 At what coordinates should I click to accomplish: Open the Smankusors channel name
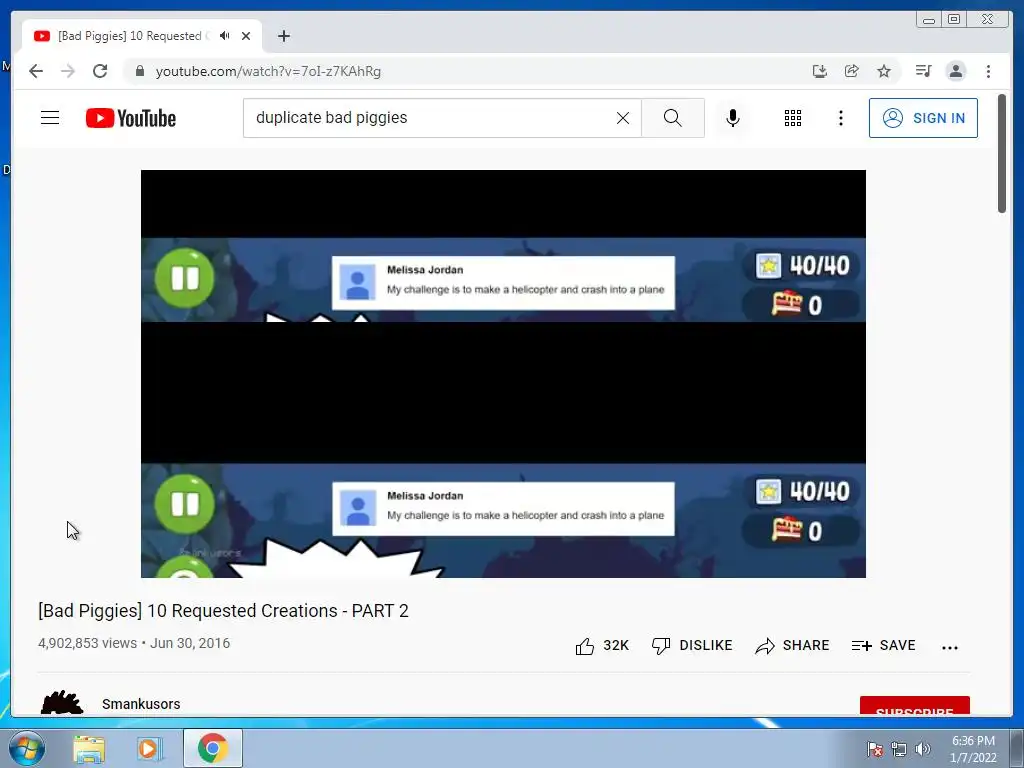(x=141, y=704)
